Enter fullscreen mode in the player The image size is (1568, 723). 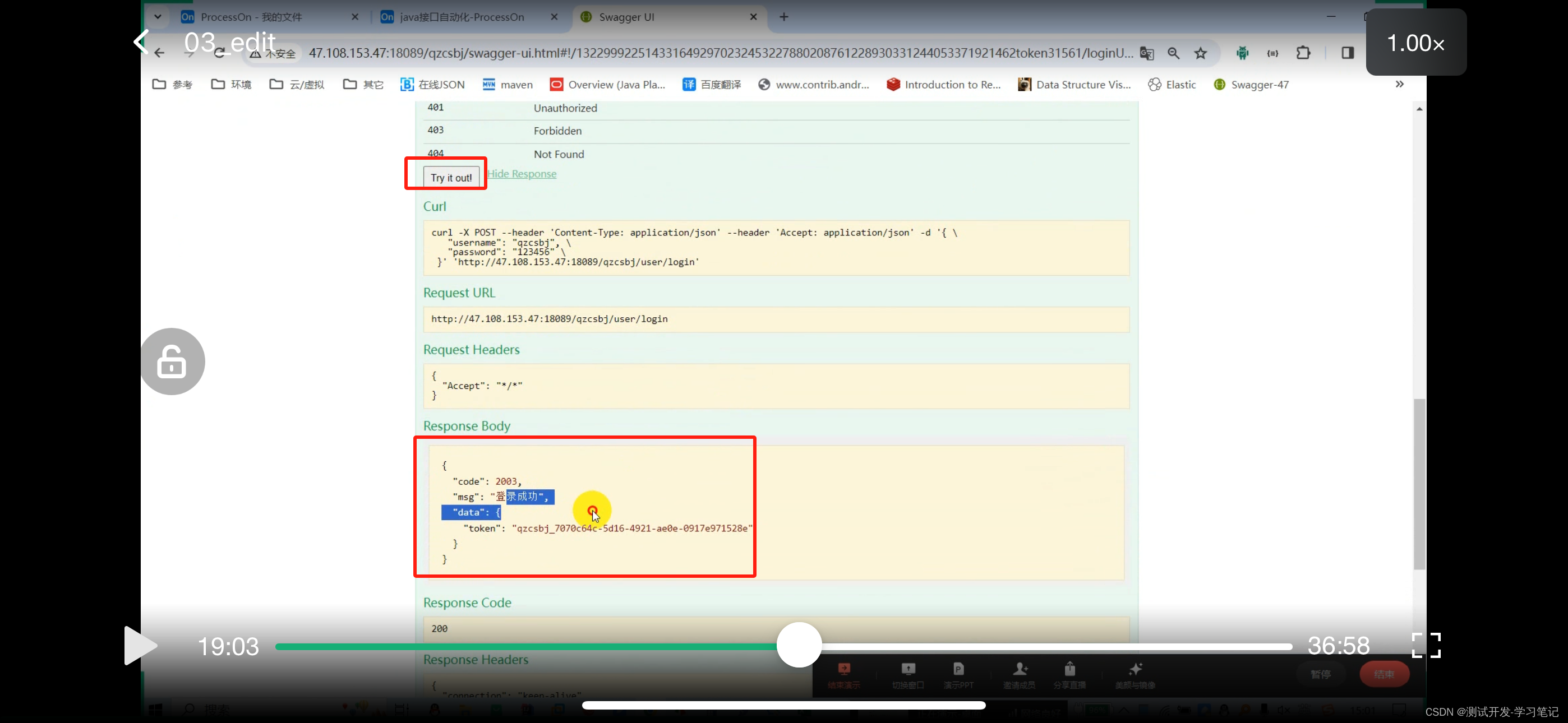[x=1426, y=645]
